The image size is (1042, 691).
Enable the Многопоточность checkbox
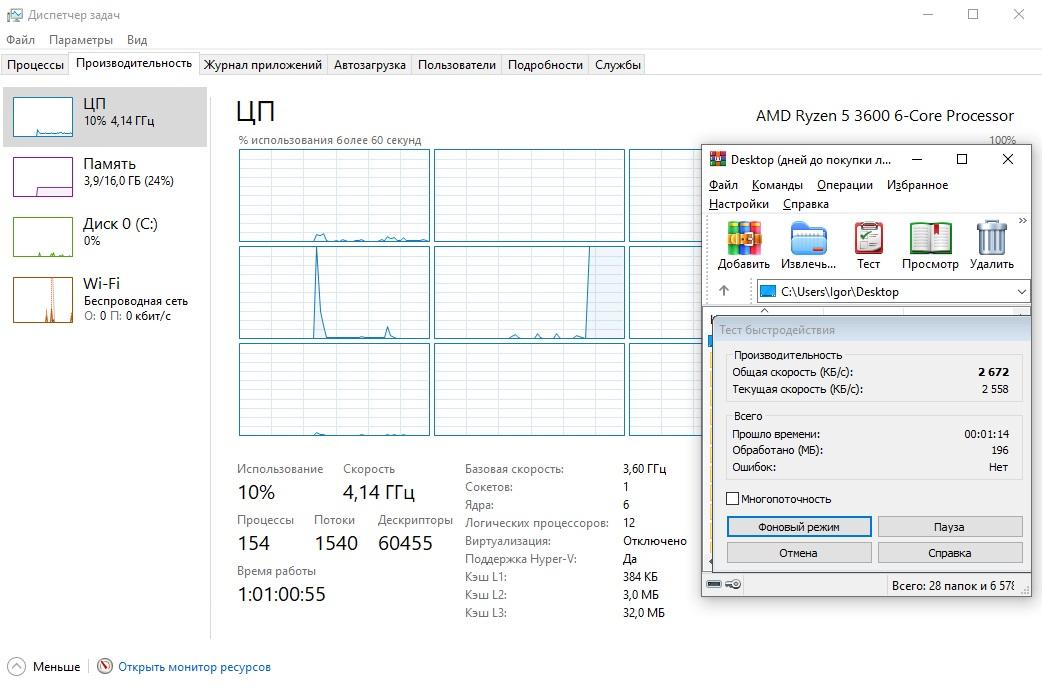(x=732, y=498)
